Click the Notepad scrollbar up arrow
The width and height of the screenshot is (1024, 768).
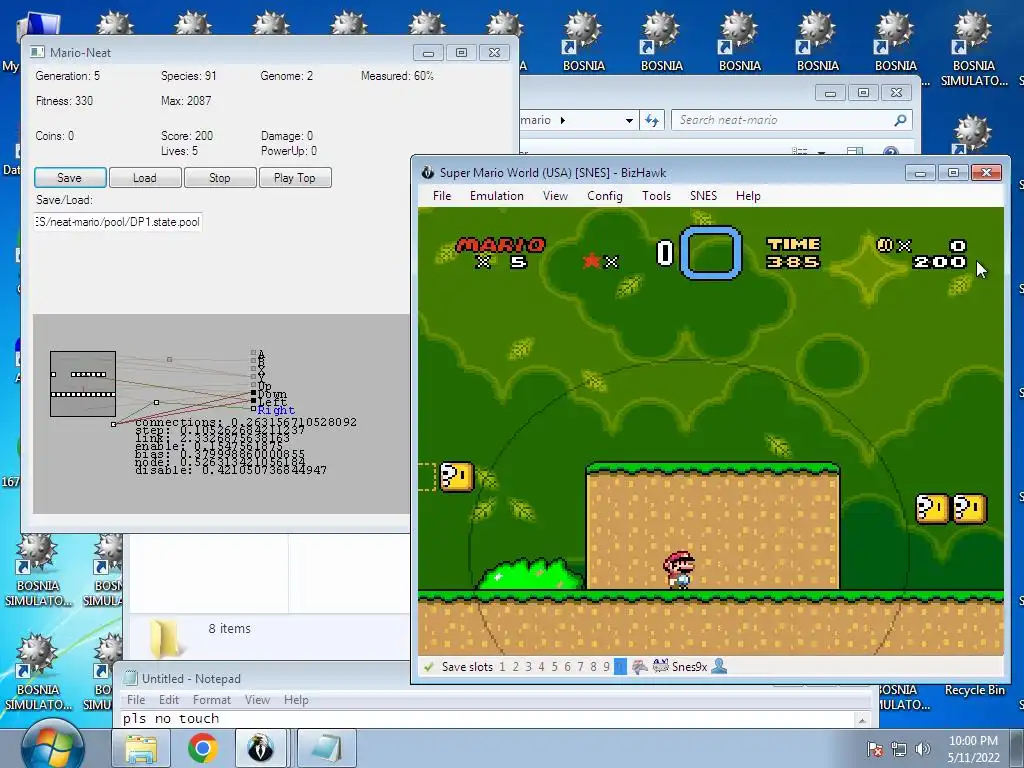(863, 720)
